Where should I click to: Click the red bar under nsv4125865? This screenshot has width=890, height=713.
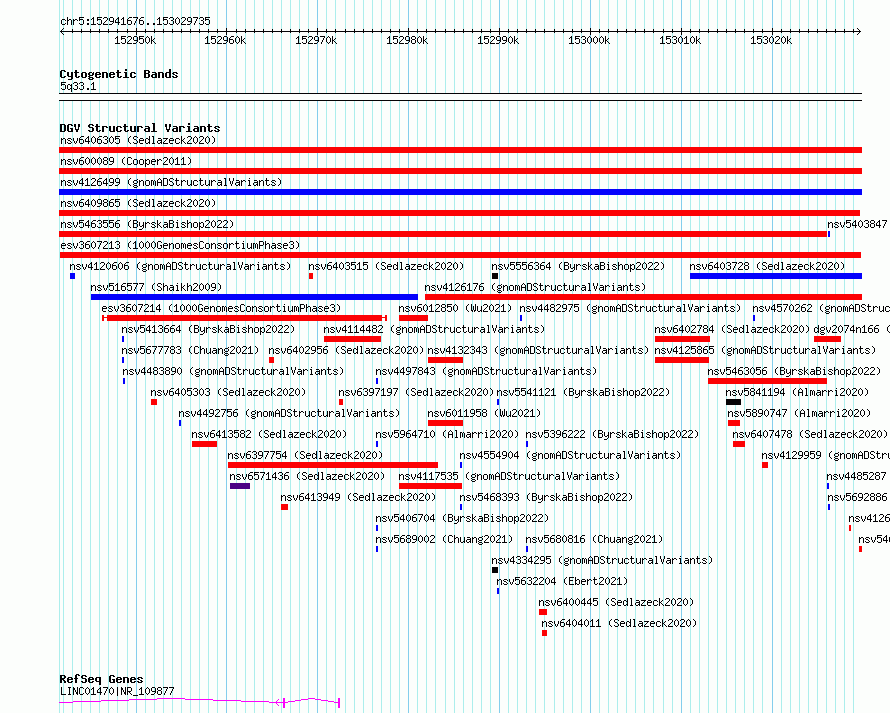coord(682,360)
